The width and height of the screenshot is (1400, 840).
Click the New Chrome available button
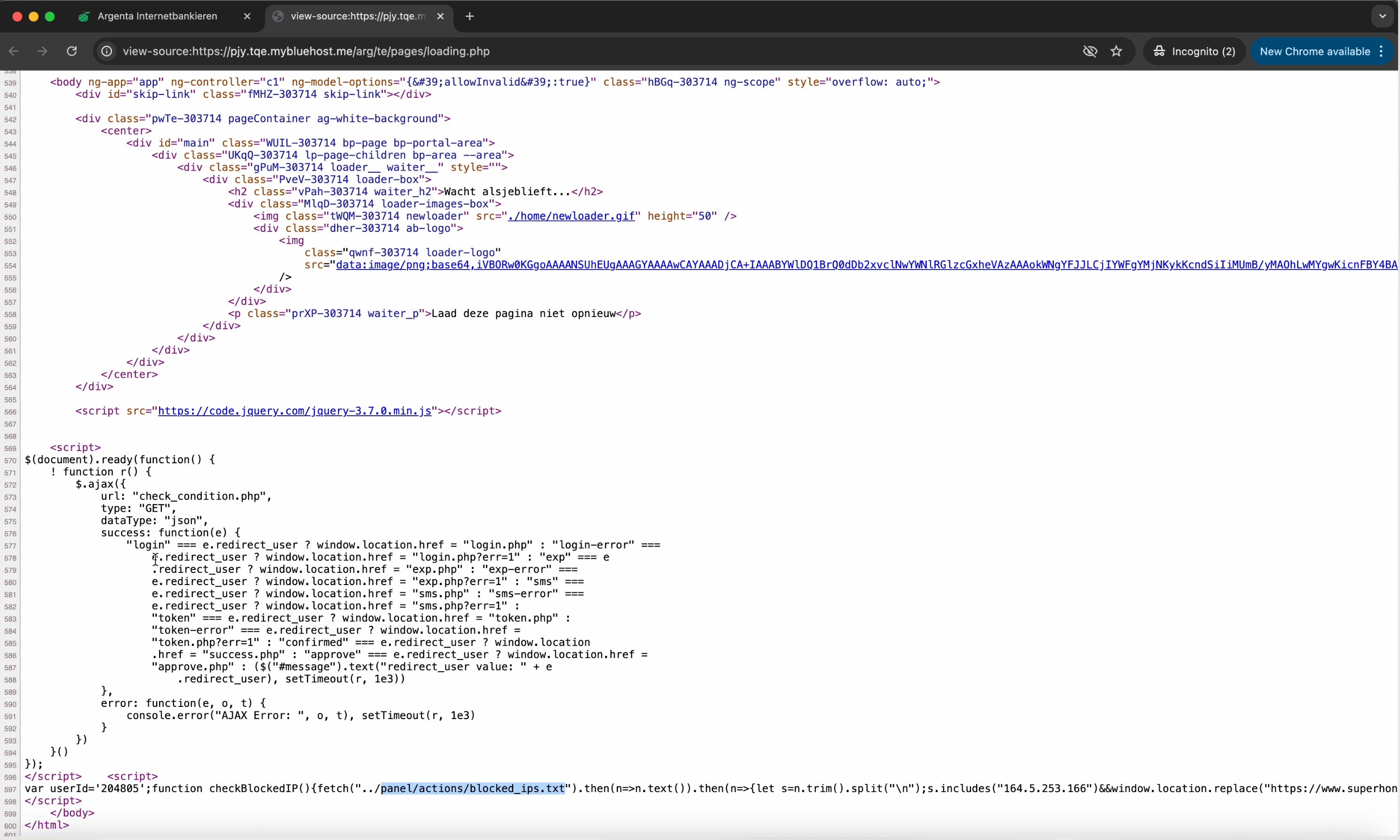pyautogui.click(x=1314, y=52)
